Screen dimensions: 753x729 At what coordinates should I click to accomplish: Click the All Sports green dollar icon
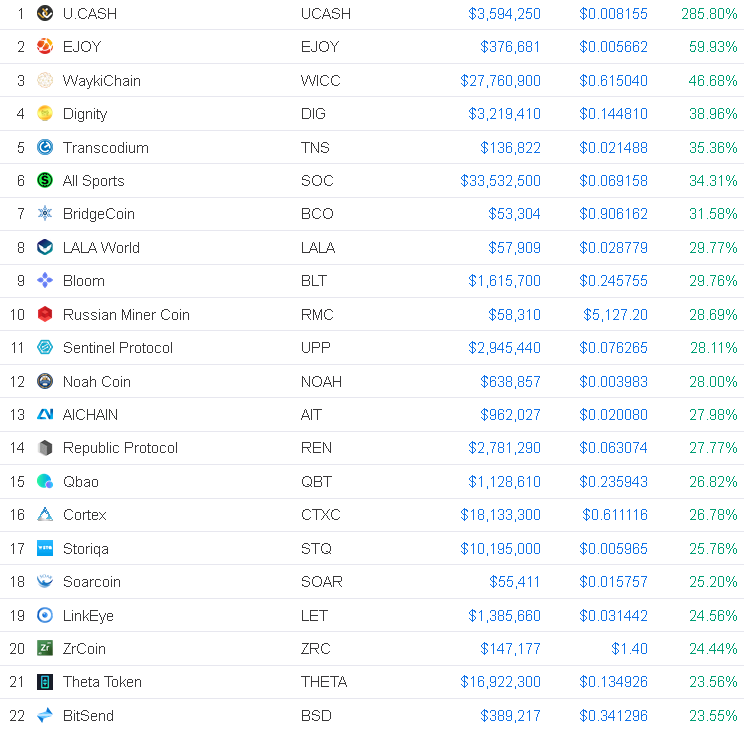[x=45, y=180]
